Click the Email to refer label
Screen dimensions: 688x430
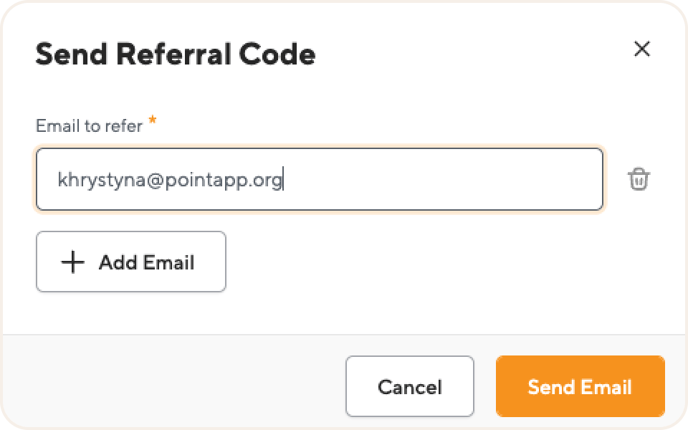point(89,126)
